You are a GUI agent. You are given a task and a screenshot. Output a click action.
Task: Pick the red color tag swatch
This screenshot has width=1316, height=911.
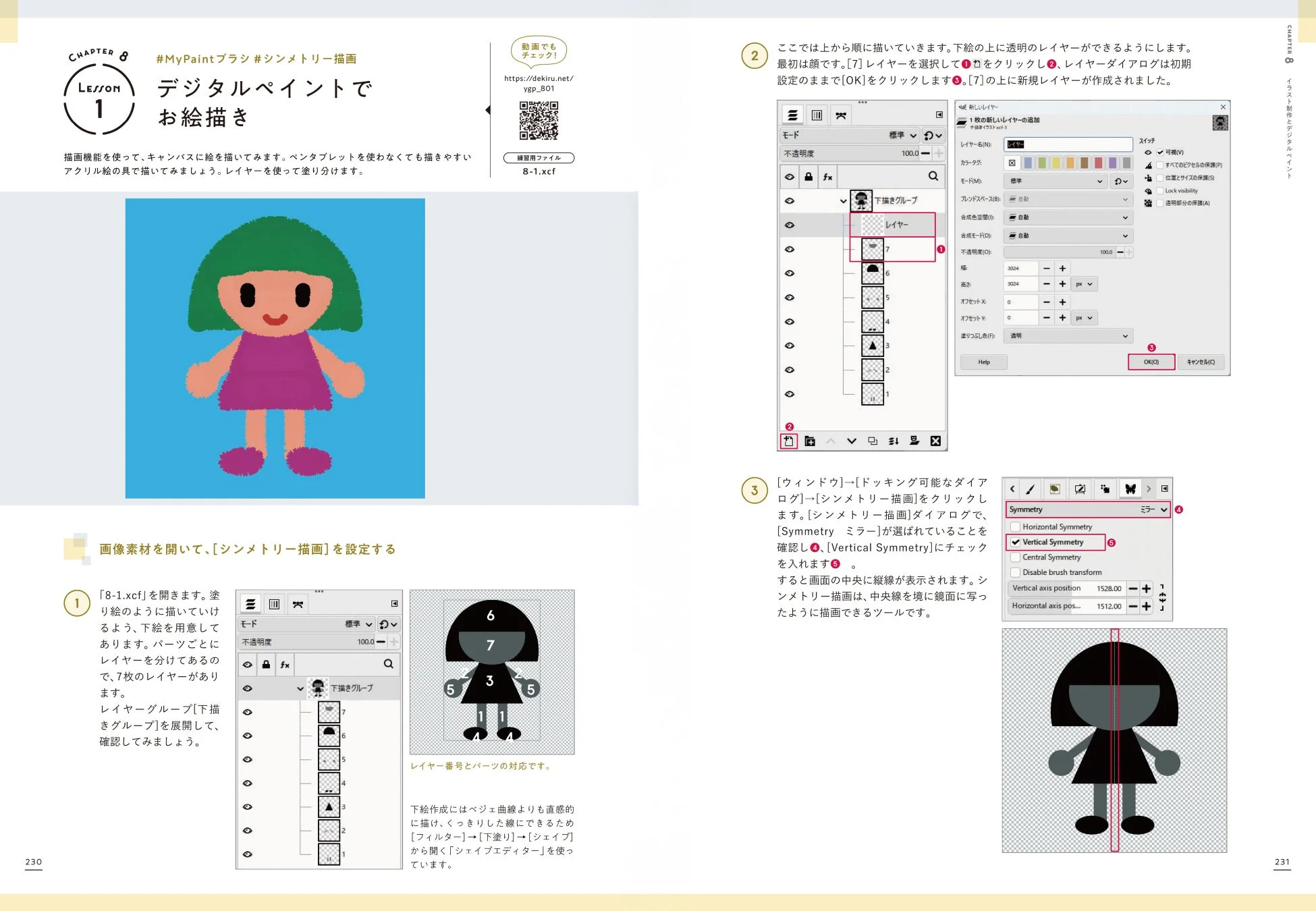[1098, 163]
